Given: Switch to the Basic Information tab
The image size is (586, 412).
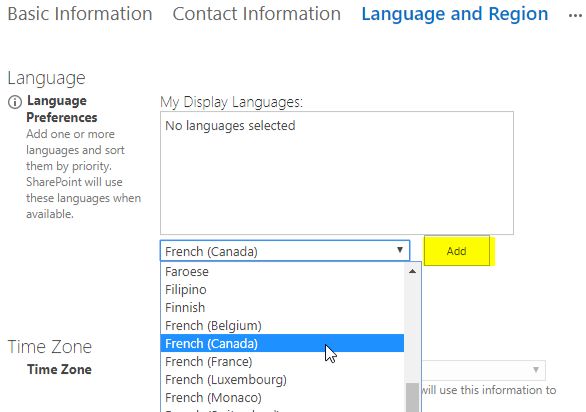Looking at the screenshot, I should coord(80,14).
